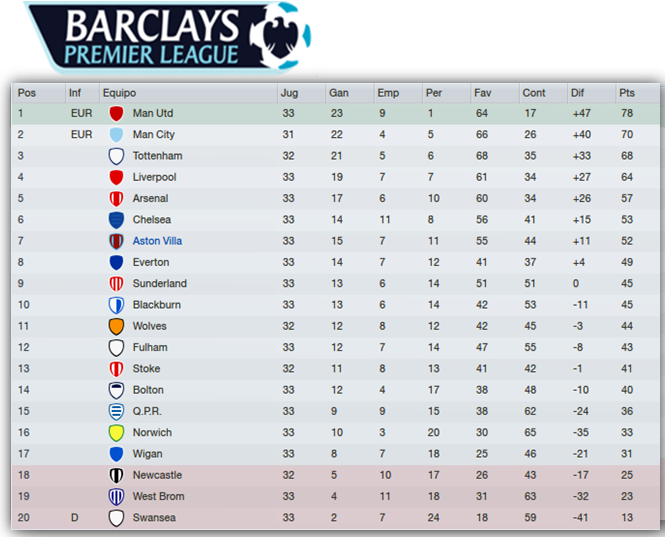
Task: Click the Q.P.R. blue hooped badge
Action: pos(116,411)
